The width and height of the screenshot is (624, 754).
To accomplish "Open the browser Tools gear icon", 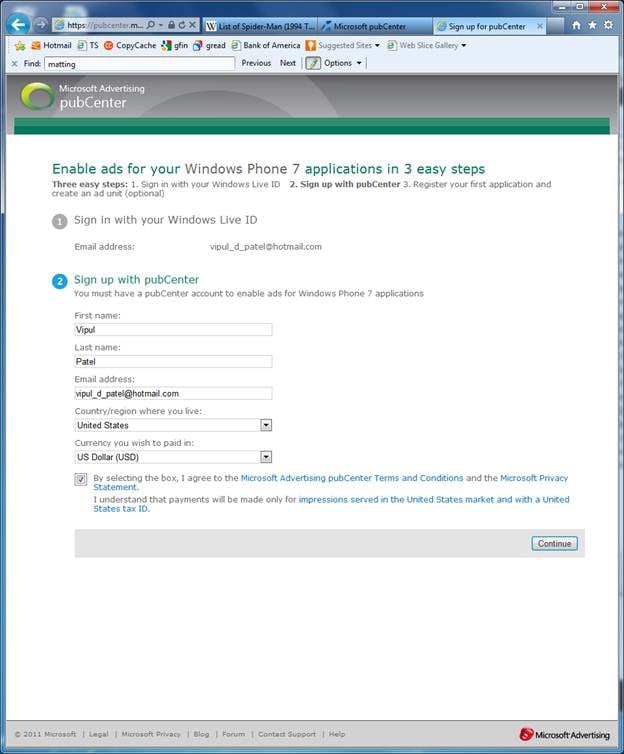I will point(609,25).
